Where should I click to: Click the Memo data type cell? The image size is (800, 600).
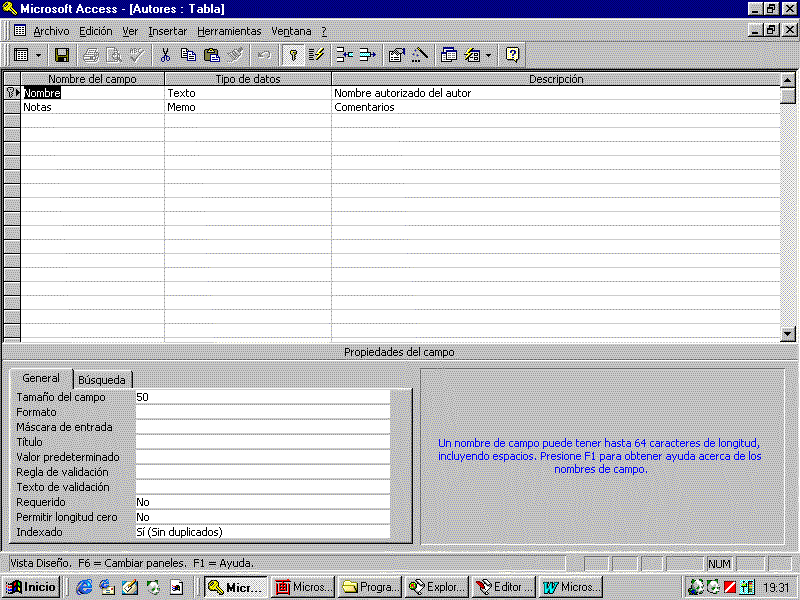tap(248, 107)
